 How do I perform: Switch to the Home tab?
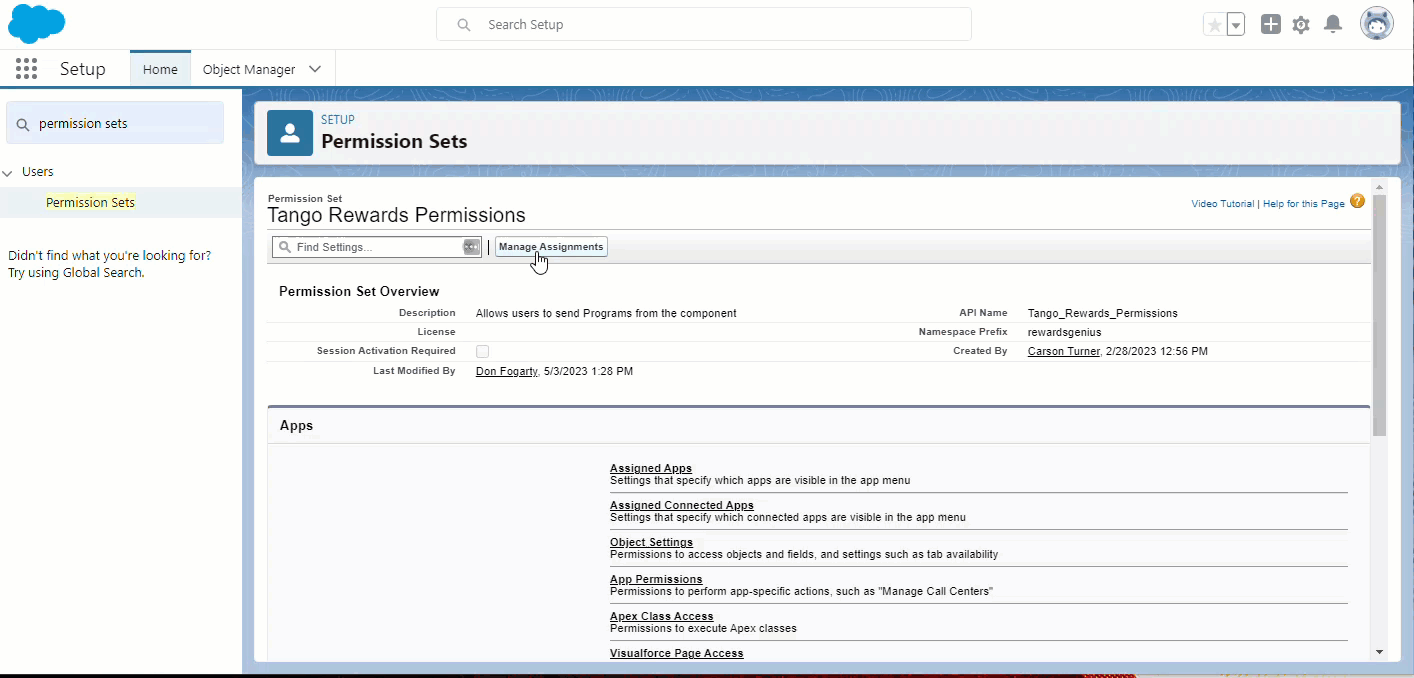click(x=159, y=69)
